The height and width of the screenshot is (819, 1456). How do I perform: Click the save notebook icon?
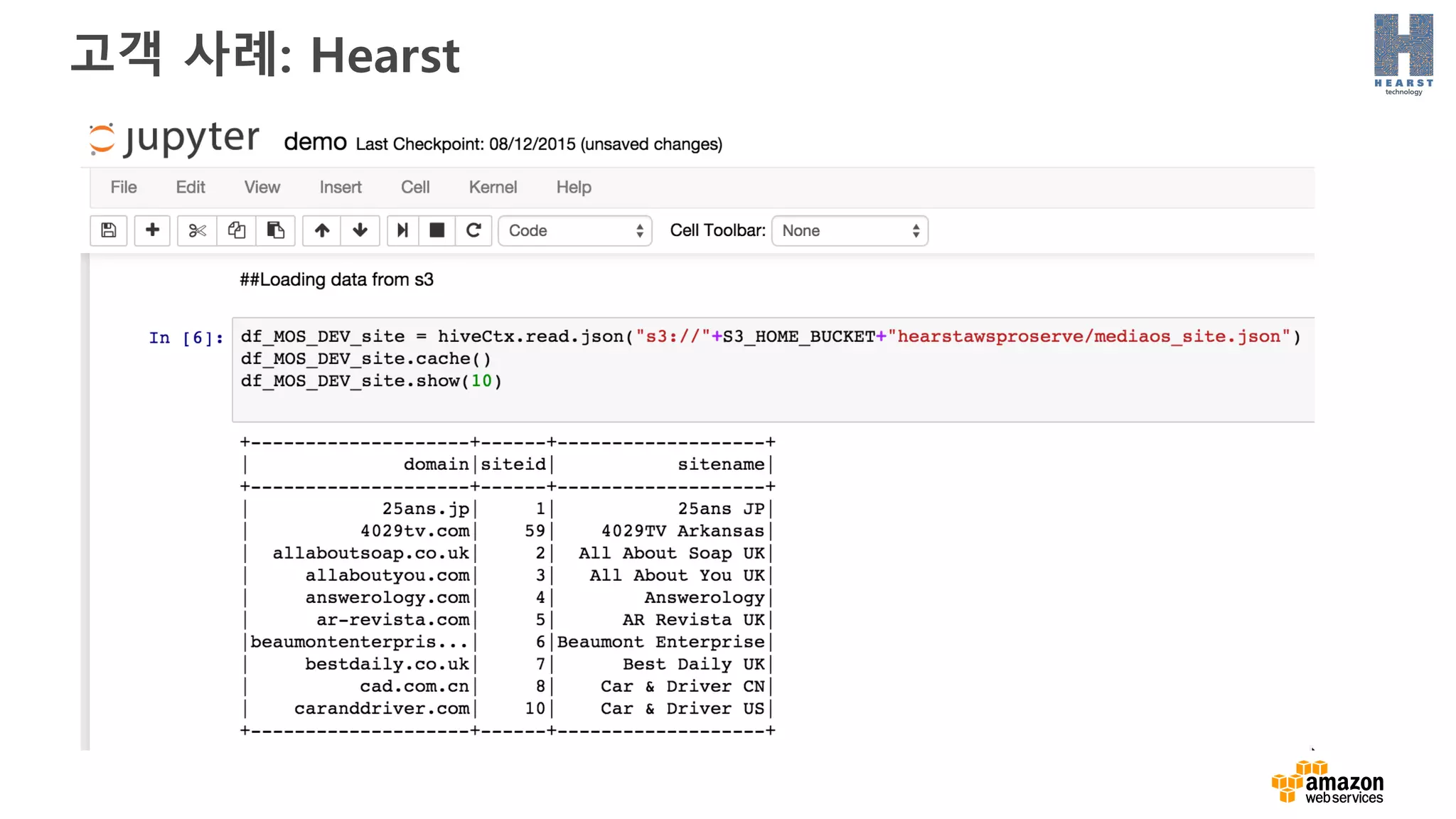[109, 230]
